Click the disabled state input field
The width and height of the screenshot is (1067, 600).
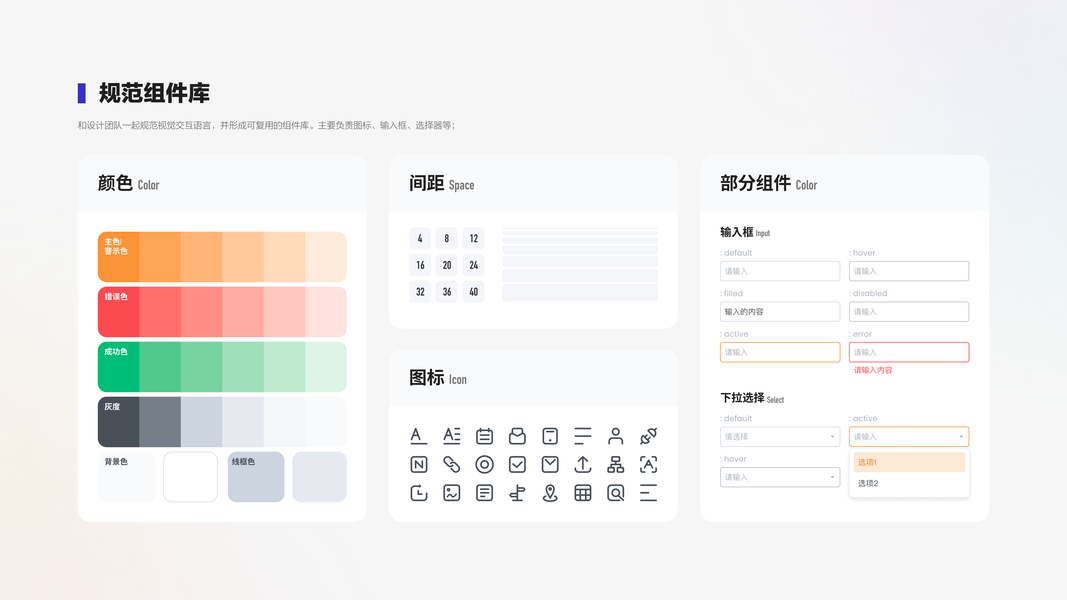(908, 312)
